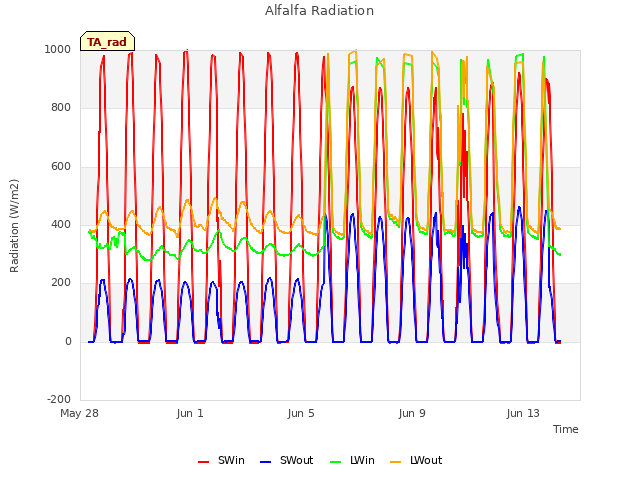Click the Jun 1 tick label

[190, 413]
